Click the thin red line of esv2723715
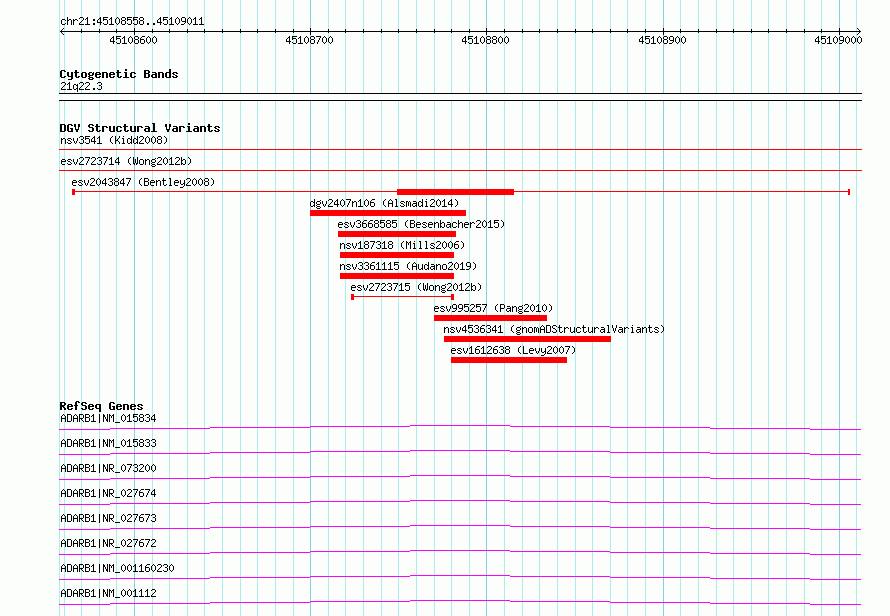 pyautogui.click(x=402, y=297)
